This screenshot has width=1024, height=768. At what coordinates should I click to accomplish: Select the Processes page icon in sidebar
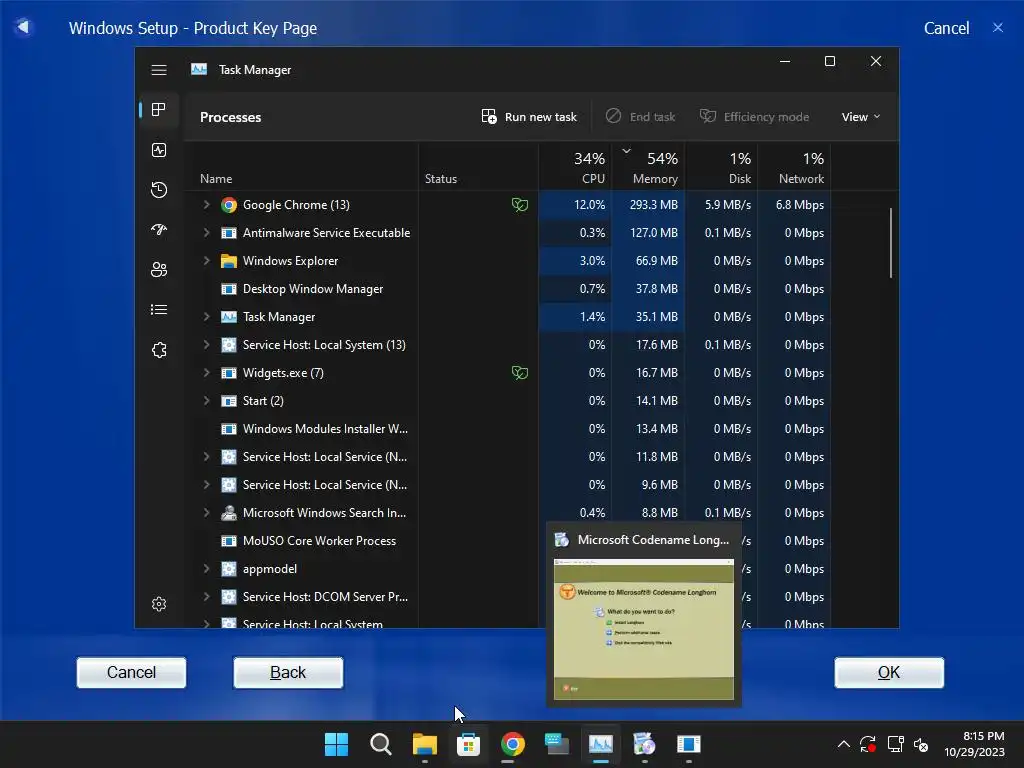(x=159, y=110)
